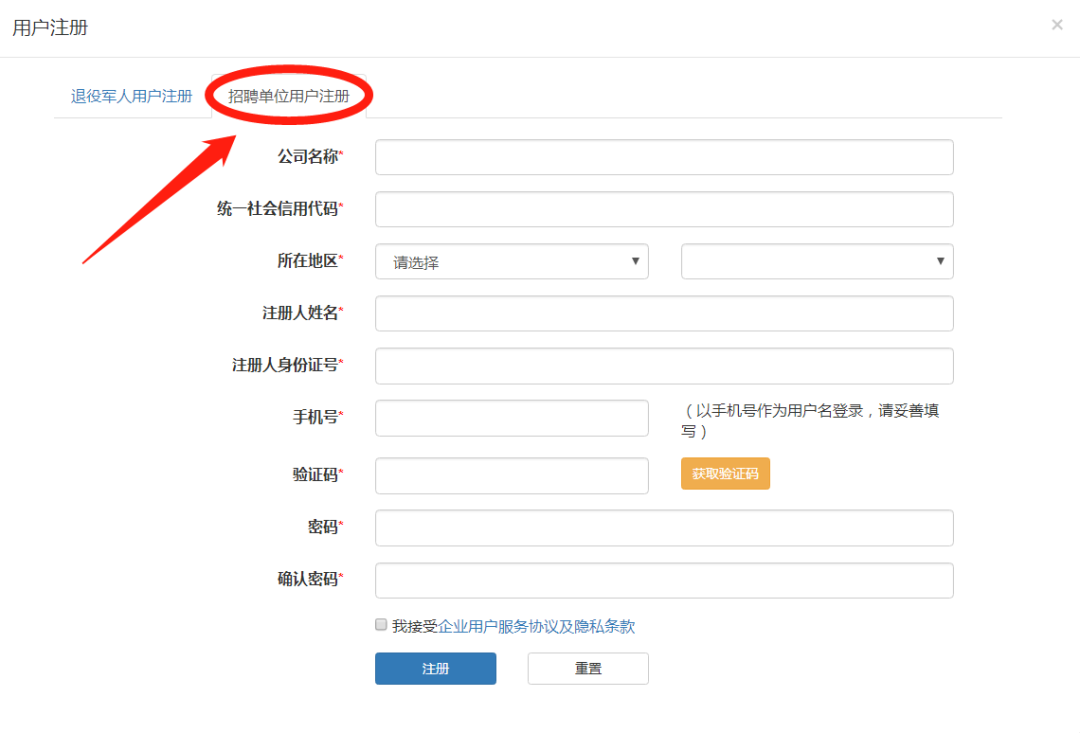The image size is (1080, 733).
Task: Click into the 确认密码 input field
Action: 663,580
